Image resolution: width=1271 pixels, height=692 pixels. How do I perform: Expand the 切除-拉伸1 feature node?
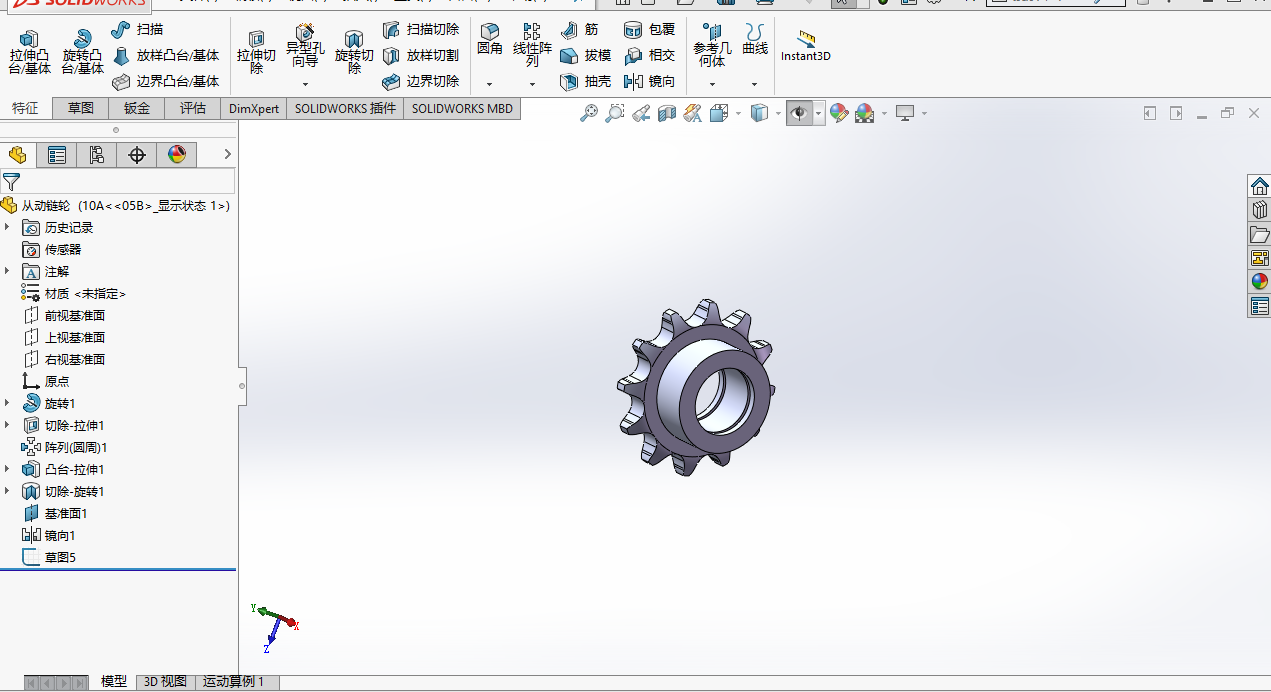(7, 426)
